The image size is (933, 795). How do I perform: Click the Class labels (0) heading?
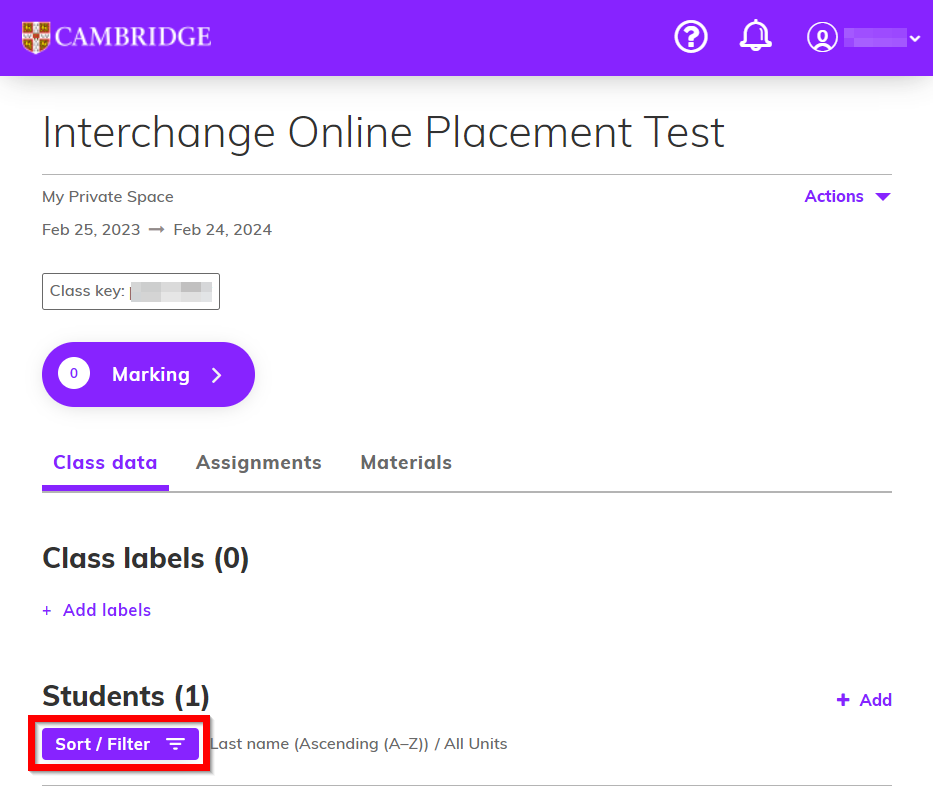coord(146,558)
